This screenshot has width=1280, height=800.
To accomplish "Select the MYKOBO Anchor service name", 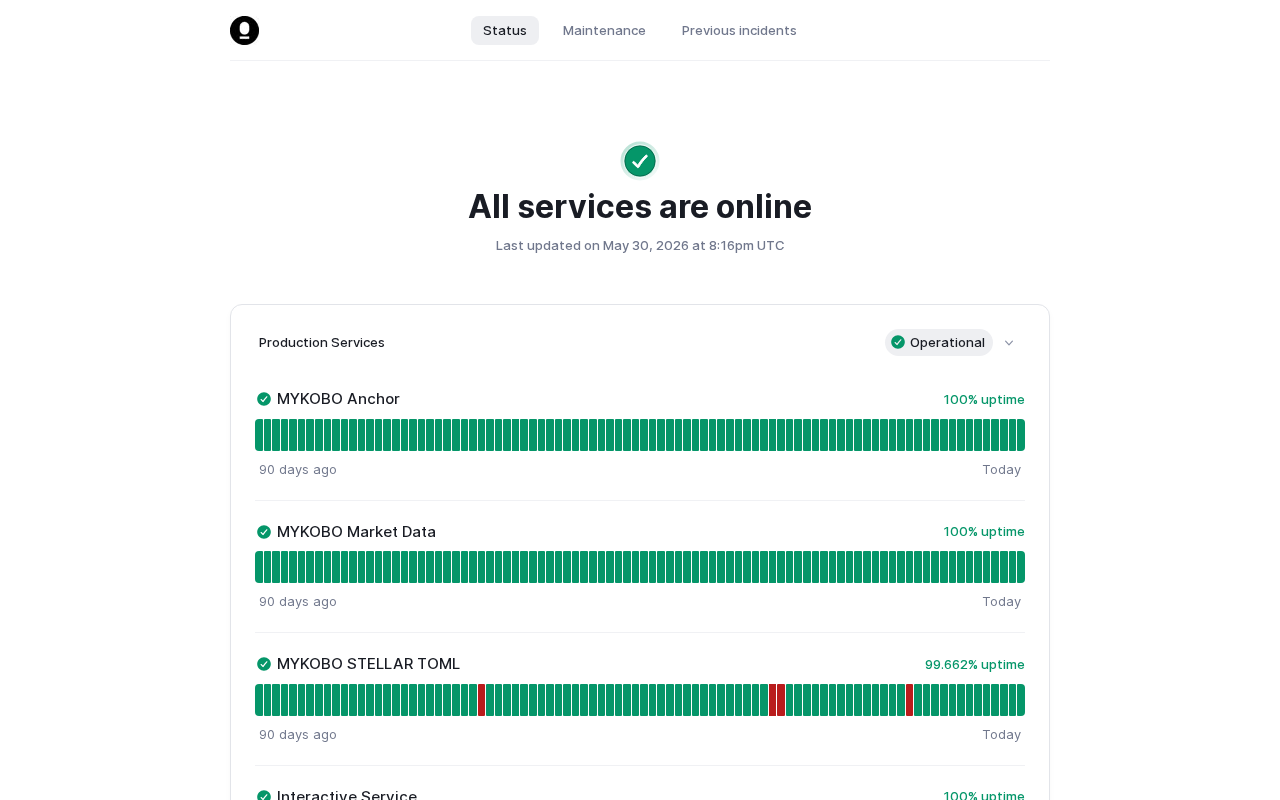I will click(338, 399).
